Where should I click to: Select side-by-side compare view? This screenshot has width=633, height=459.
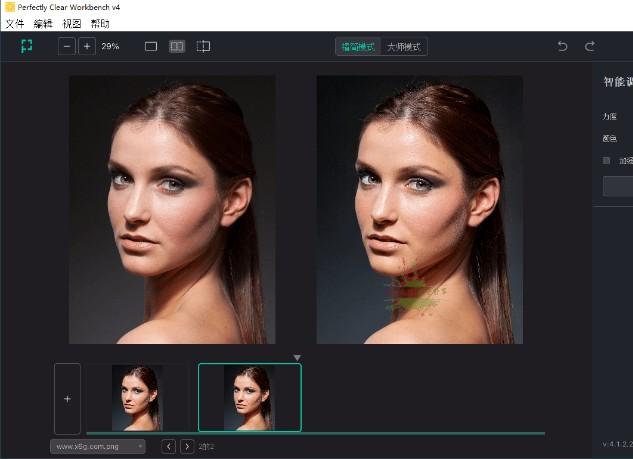coord(177,46)
